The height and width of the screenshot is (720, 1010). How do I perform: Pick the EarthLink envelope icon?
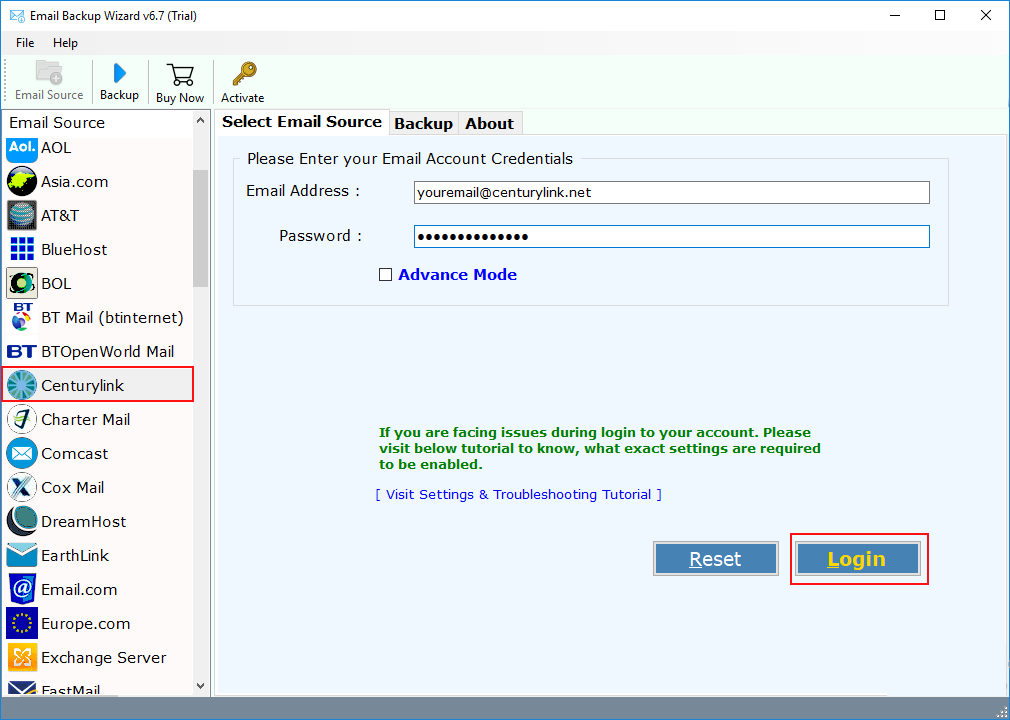22,555
